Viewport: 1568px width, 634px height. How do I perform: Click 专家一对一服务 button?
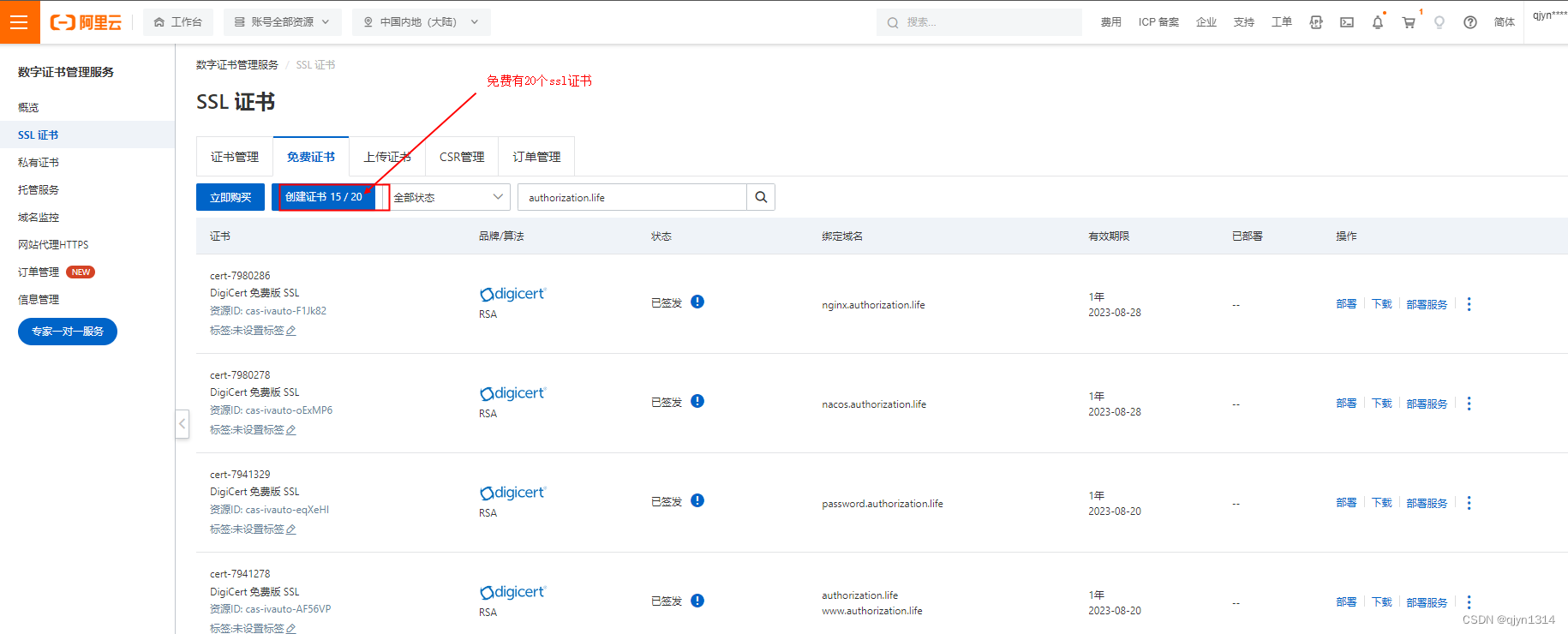tap(68, 332)
